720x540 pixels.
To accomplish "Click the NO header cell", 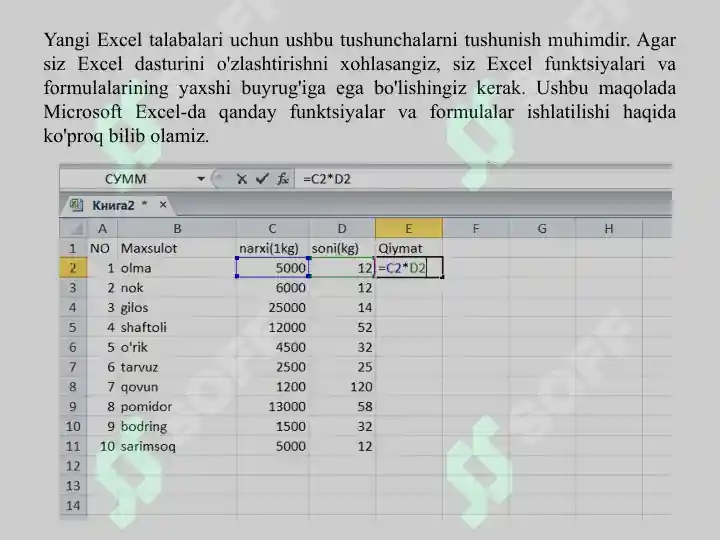I will [x=102, y=248].
